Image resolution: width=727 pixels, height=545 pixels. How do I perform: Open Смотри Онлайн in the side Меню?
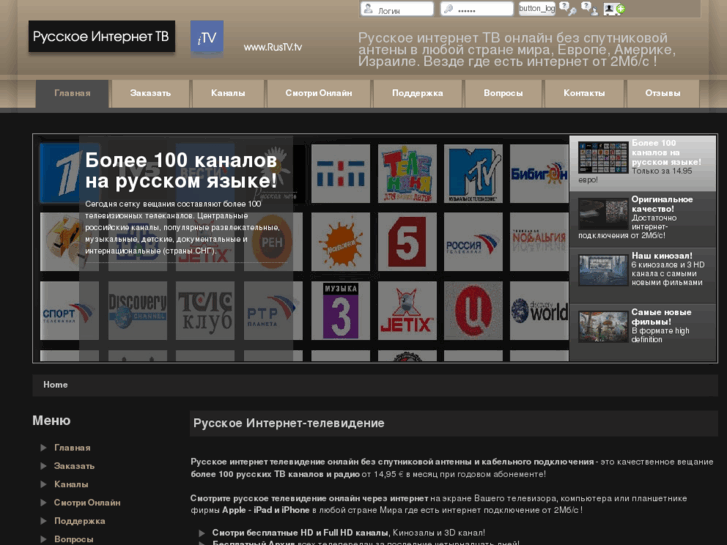pos(87,502)
